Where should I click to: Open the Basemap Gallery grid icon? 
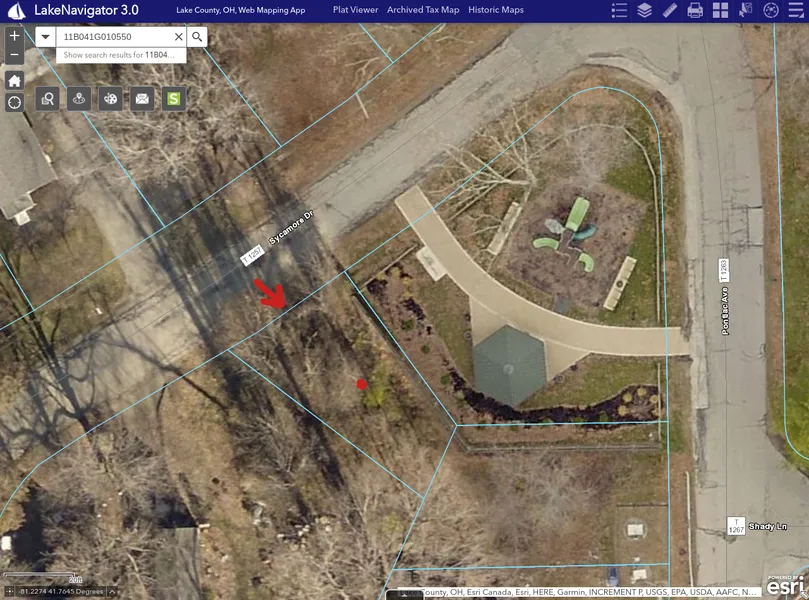pyautogui.click(x=720, y=10)
